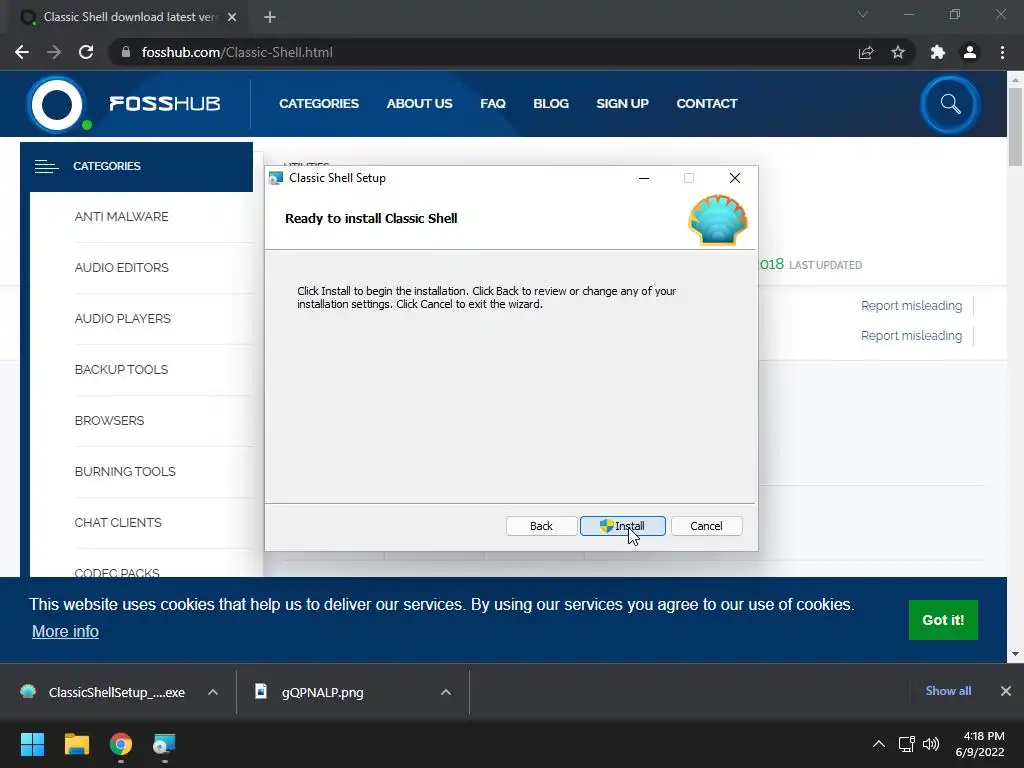Click the Install button in setup wizard
This screenshot has width=1024, height=768.
[622, 526]
